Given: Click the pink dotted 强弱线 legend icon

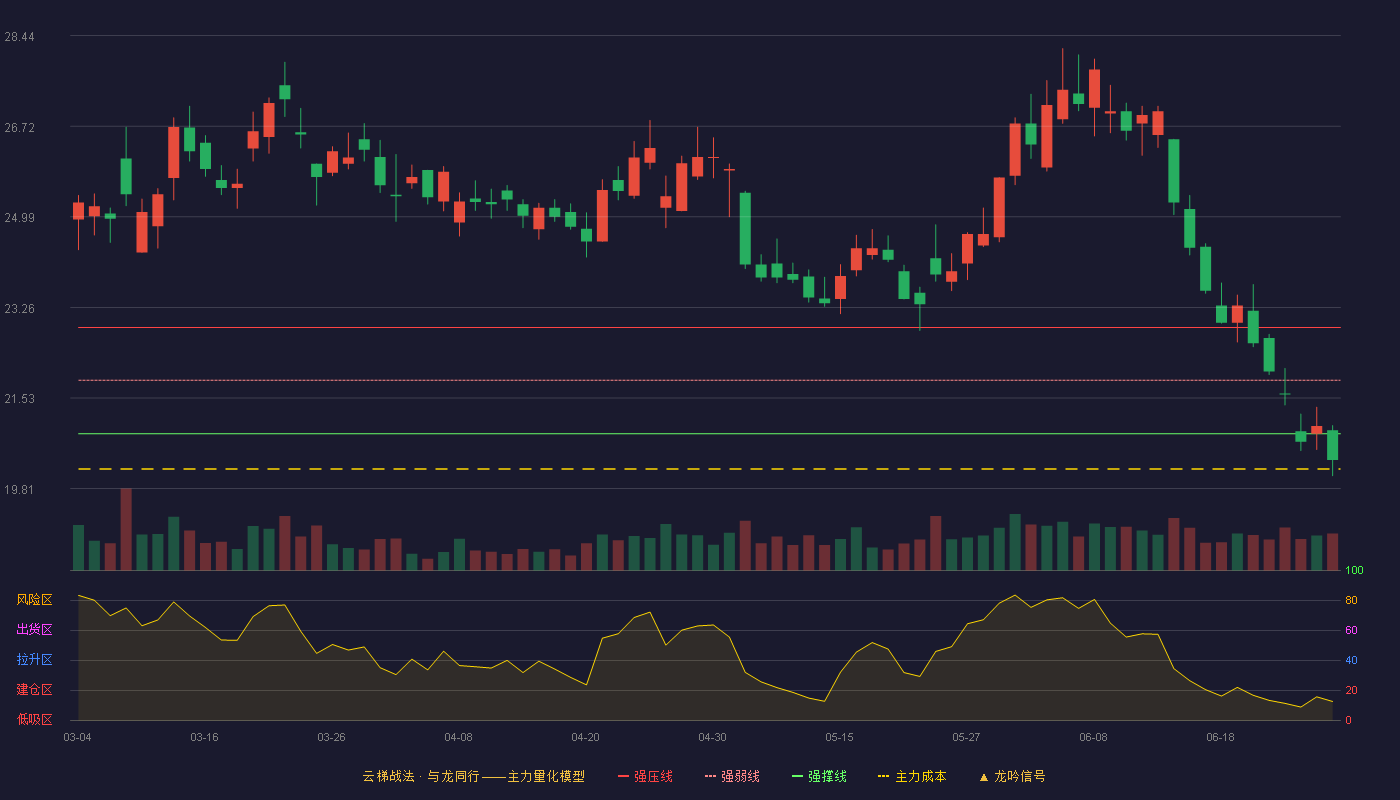Looking at the screenshot, I should coord(711,776).
